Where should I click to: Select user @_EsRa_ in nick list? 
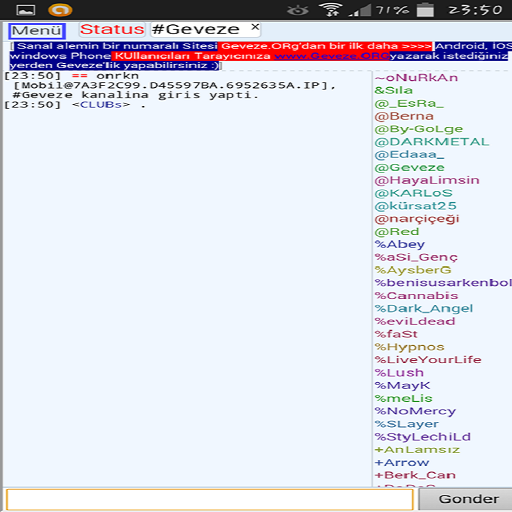[409, 103]
